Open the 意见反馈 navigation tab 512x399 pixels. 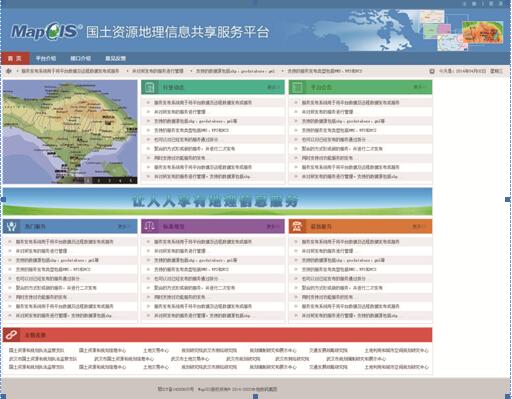tap(115, 58)
